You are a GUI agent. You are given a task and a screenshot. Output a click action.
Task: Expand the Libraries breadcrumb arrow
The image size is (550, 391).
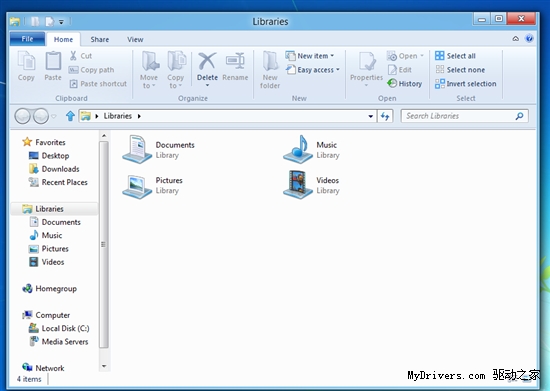click(x=139, y=116)
